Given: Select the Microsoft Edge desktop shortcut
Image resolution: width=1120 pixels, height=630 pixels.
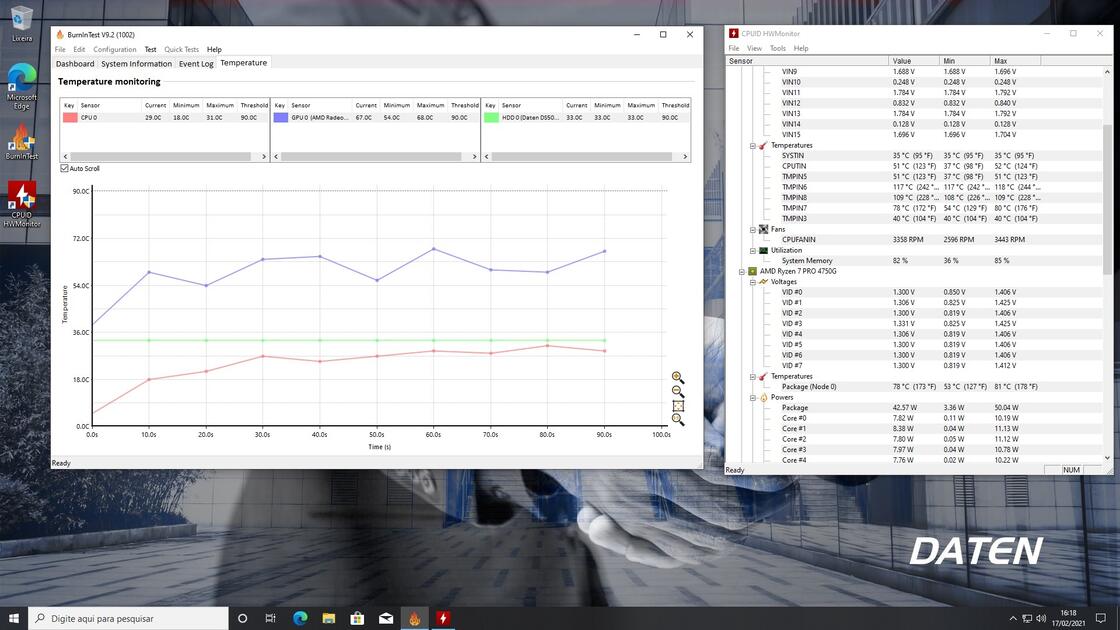Looking at the screenshot, I should pos(21,86).
